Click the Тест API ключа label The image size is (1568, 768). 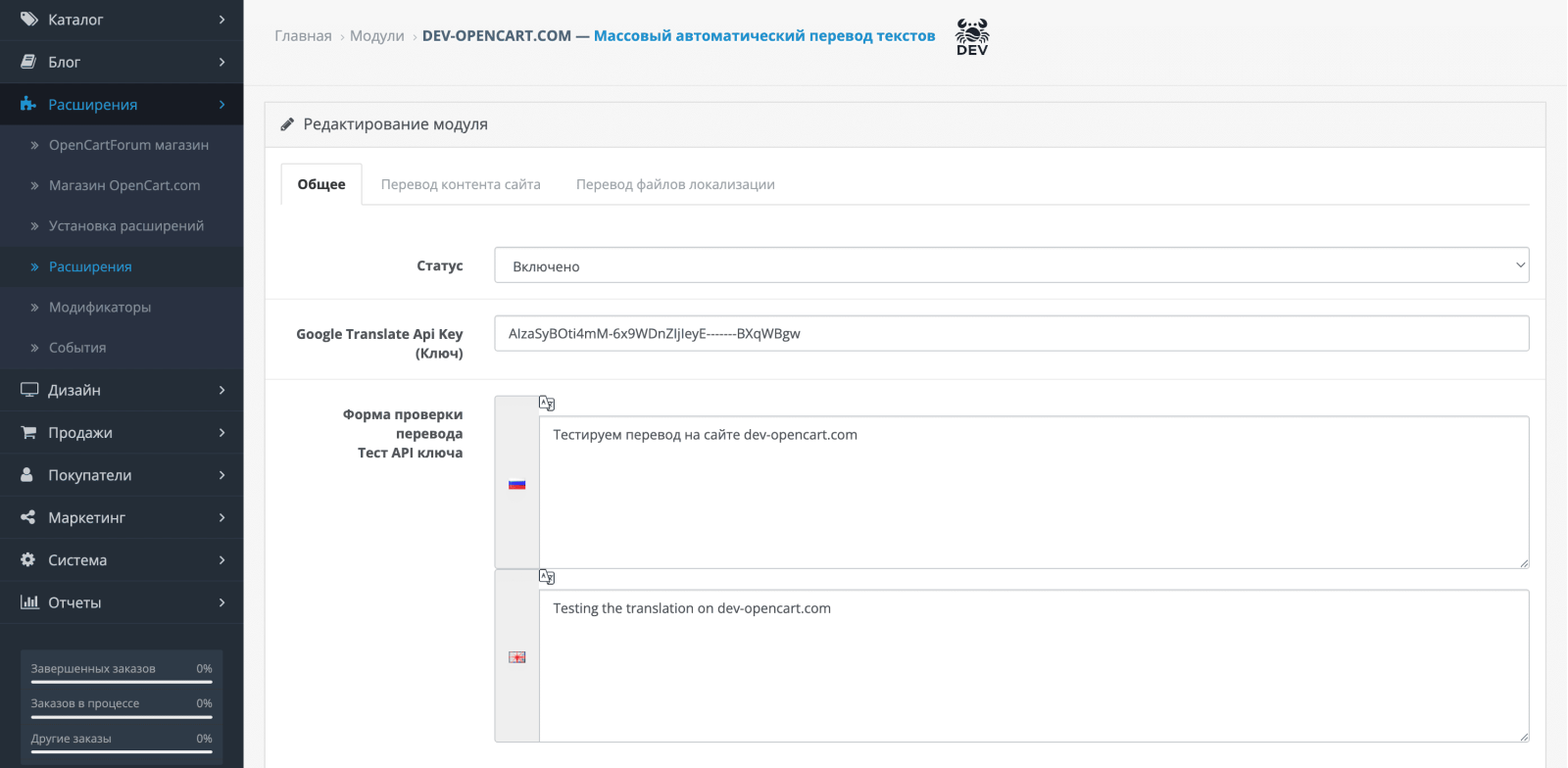click(x=410, y=453)
